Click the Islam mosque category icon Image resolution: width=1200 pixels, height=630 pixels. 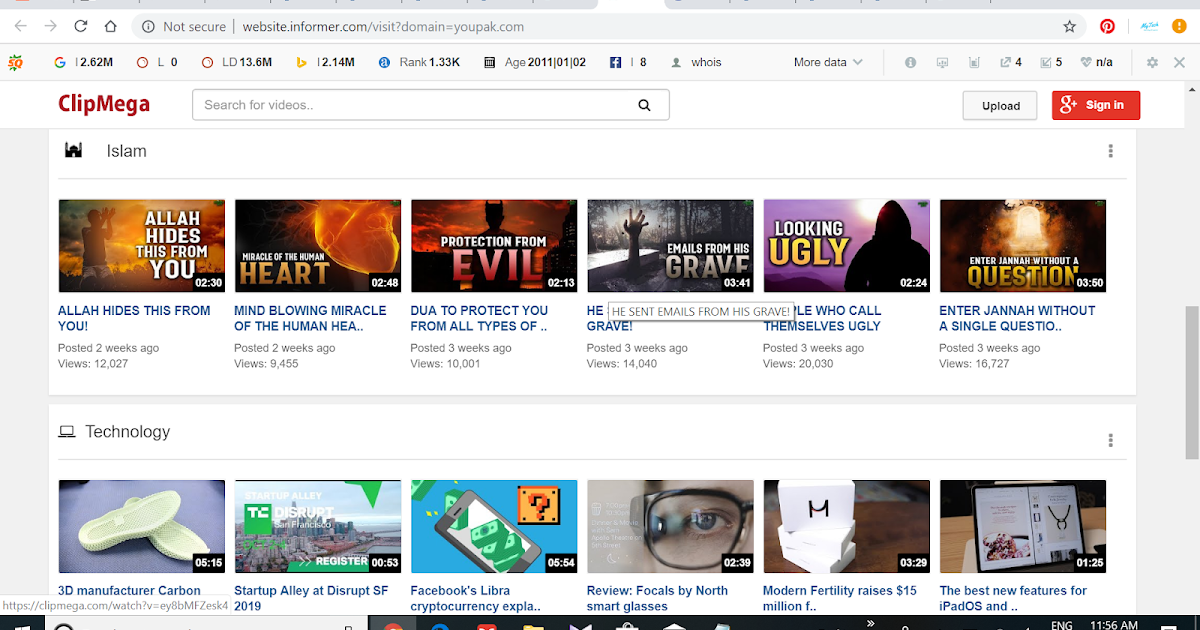pos(73,151)
